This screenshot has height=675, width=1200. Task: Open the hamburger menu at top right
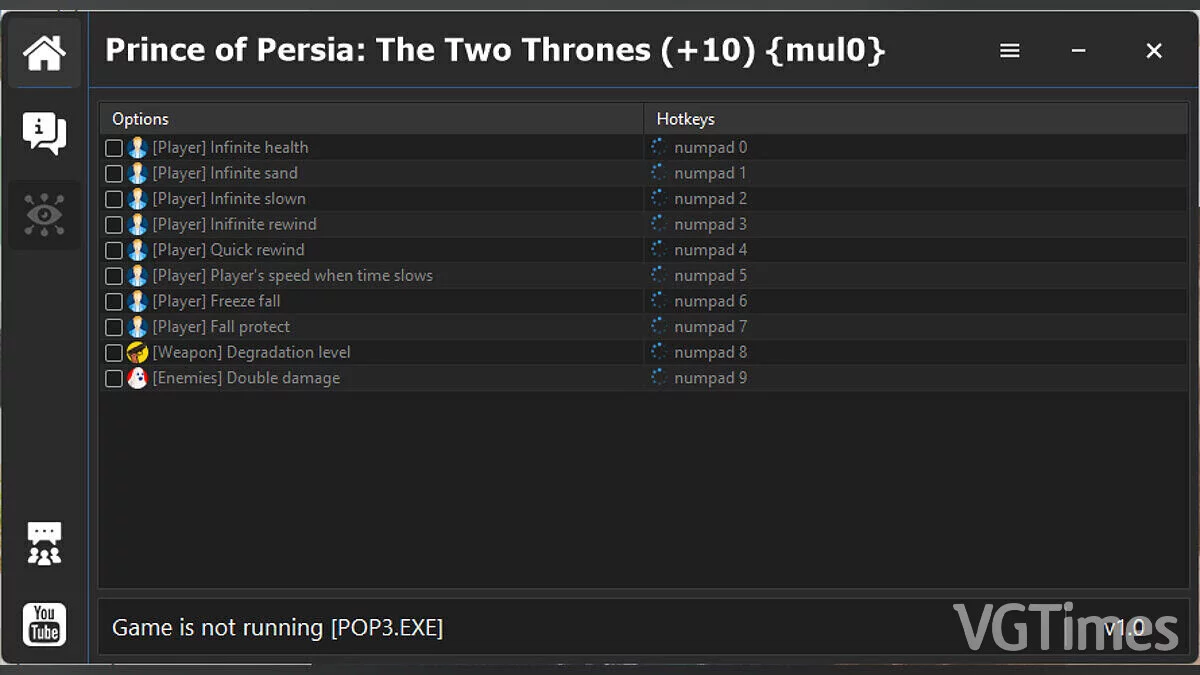[1009, 50]
